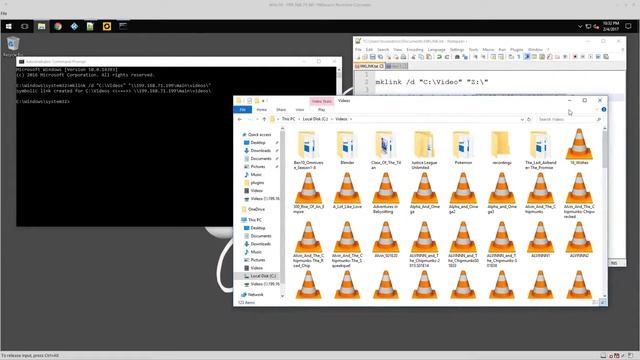Viewport: 640px width, 360px height.
Task: Select plugins folder in navigation pane
Action: coord(257,182)
